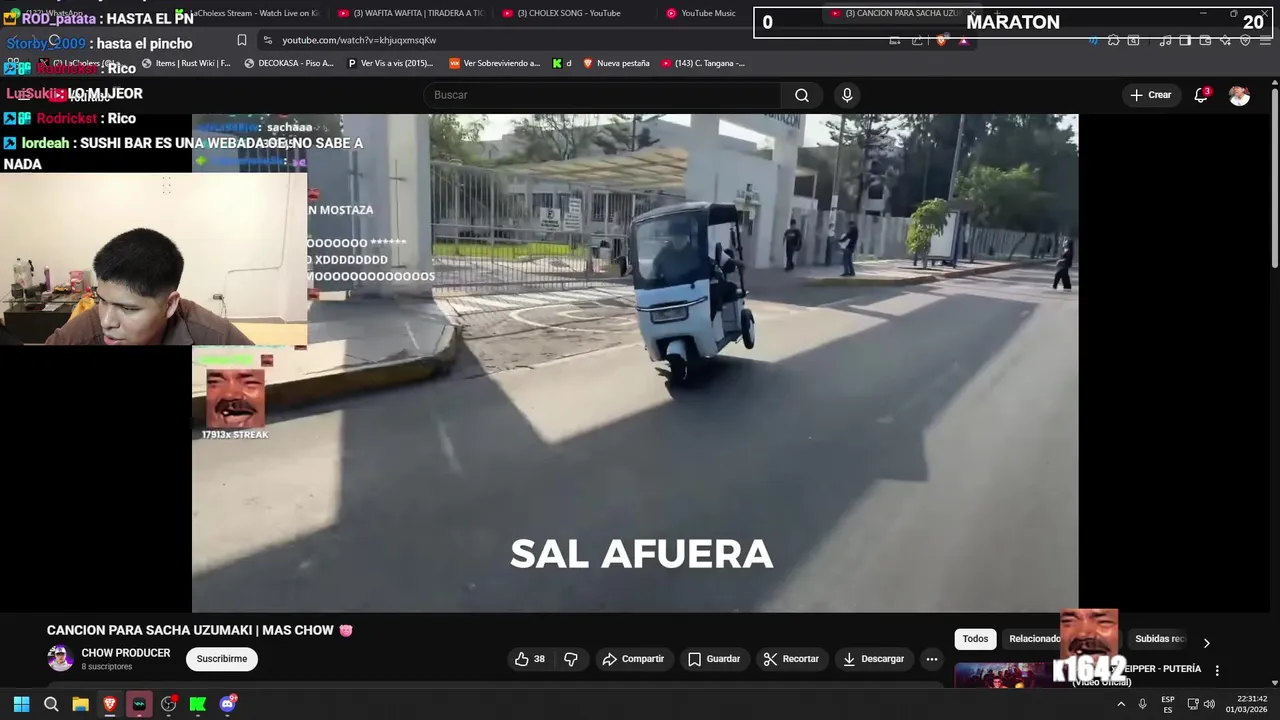Click the bookmark icon in address bar
Screen dimensions: 1280x720
pyautogui.click(x=241, y=40)
